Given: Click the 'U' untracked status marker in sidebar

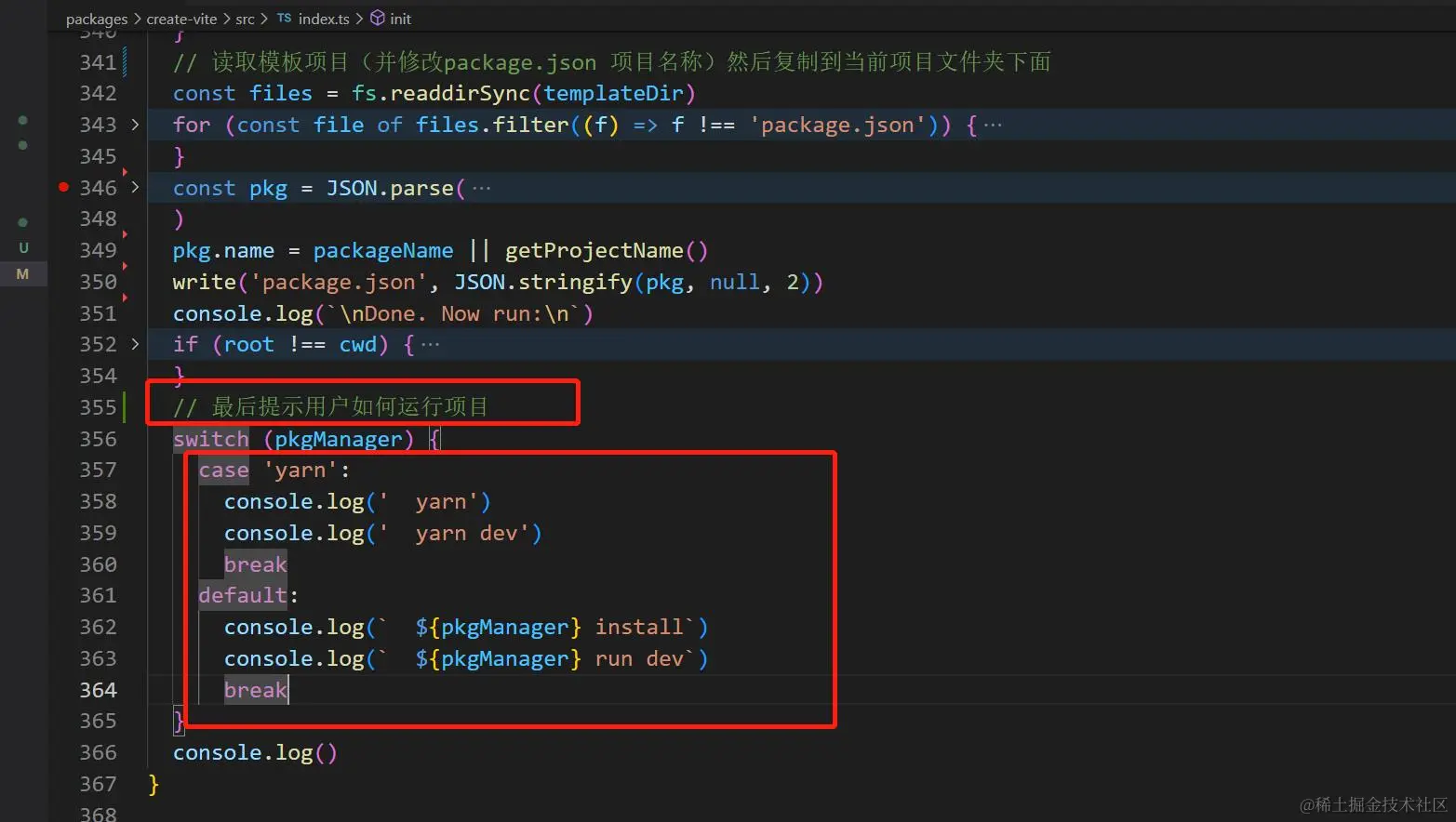Looking at the screenshot, I should pyautogui.click(x=23, y=247).
